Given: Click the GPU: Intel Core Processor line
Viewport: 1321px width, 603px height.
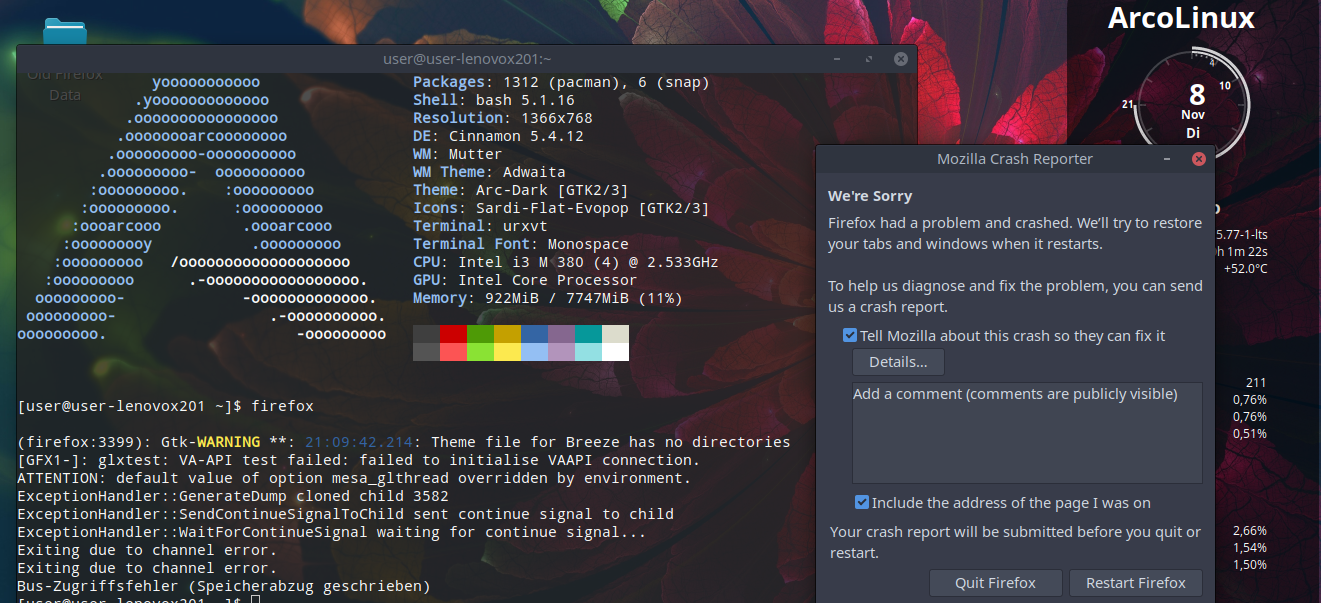Looking at the screenshot, I should 525,280.
